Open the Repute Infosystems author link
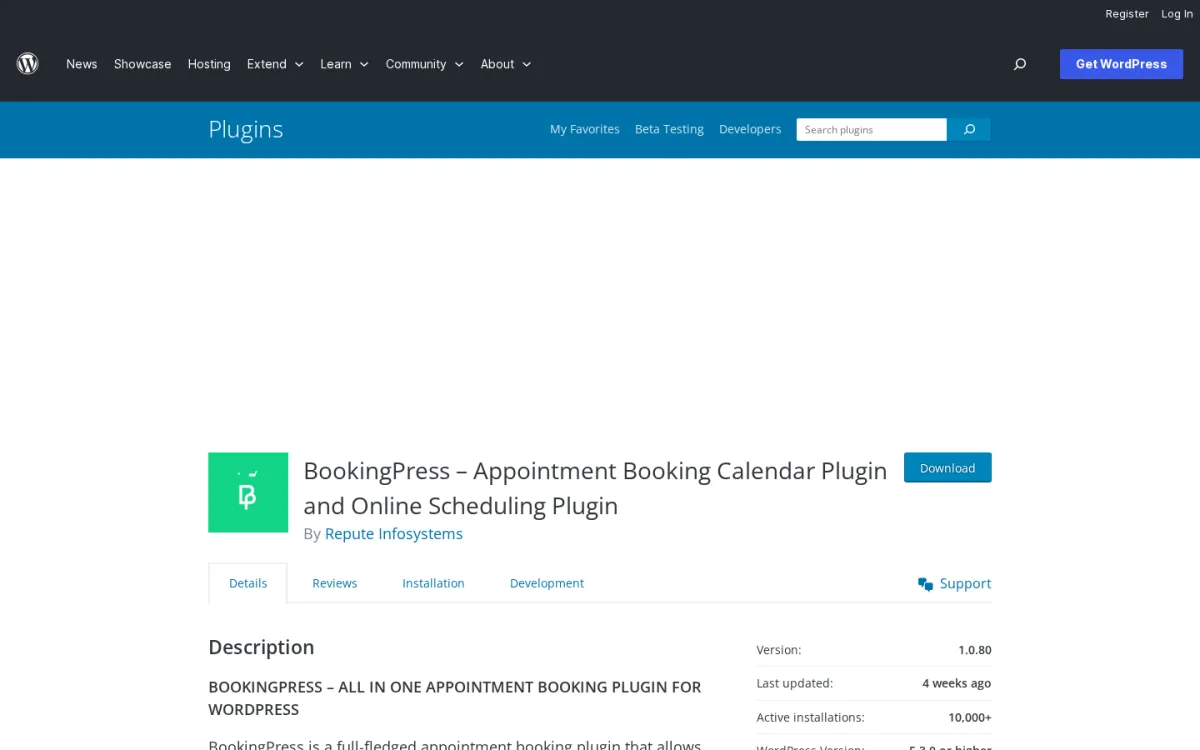Image resolution: width=1200 pixels, height=750 pixels. point(394,534)
